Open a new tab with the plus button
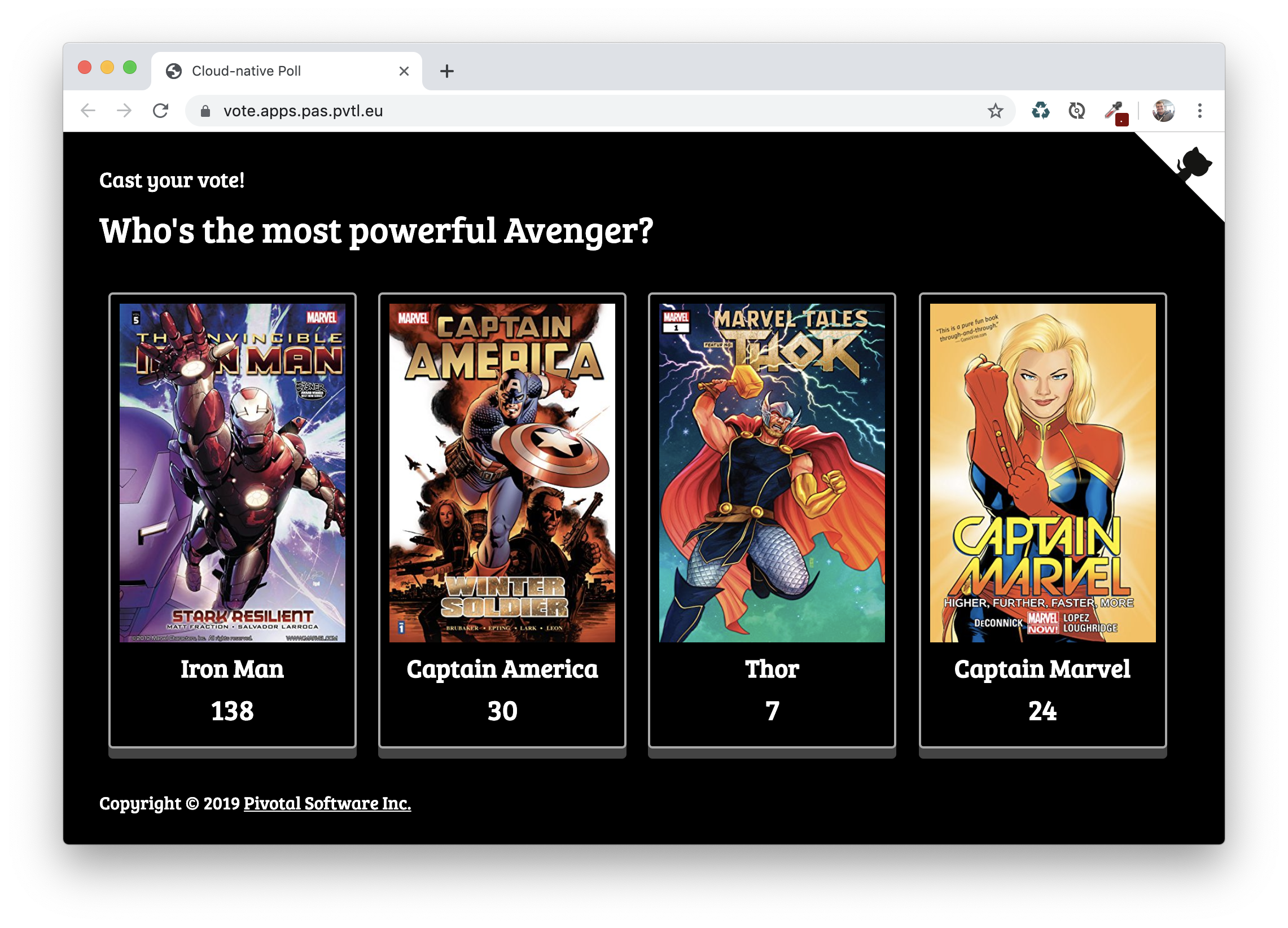This screenshot has height=928, width=1288. [x=447, y=71]
